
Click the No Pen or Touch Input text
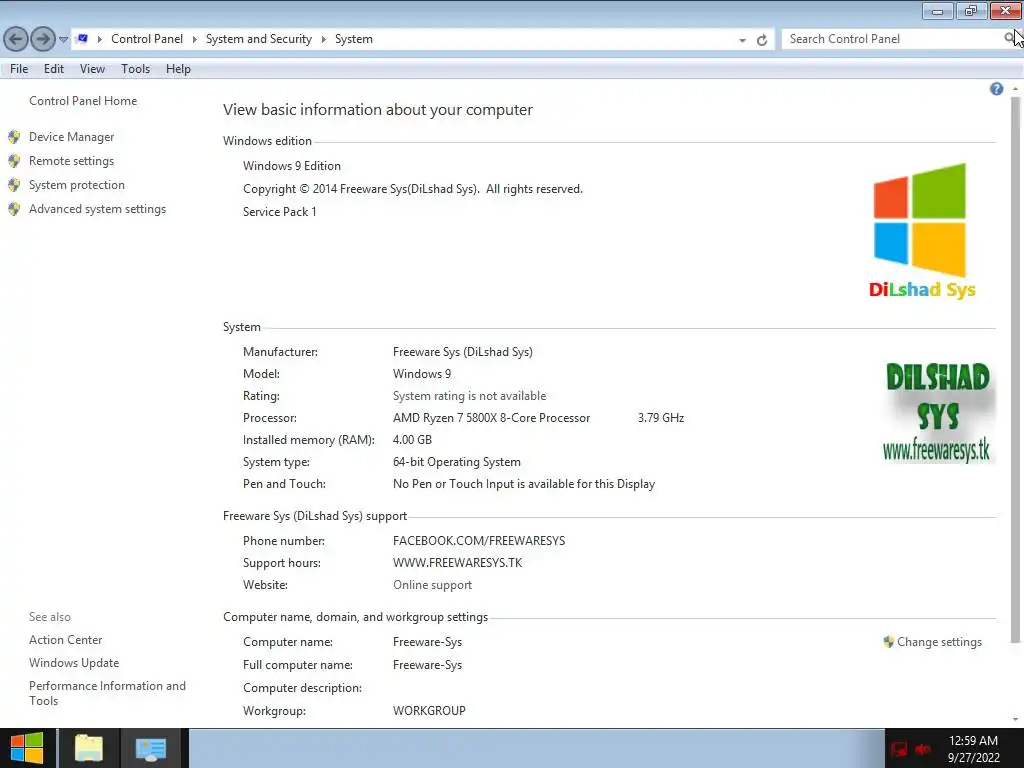click(x=524, y=484)
